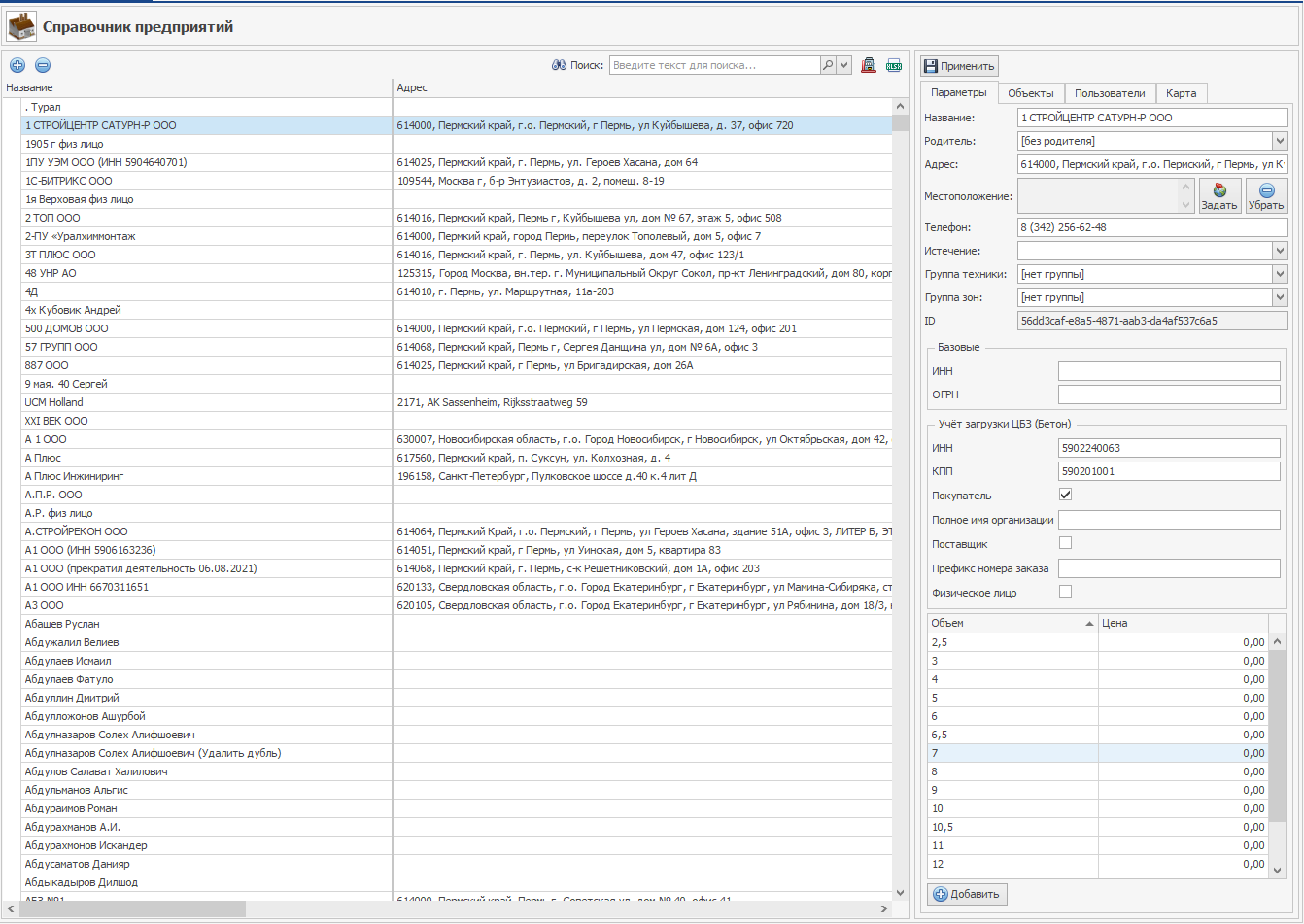Click the magnifier icon in search box
This screenshot has width=1304, height=924.
pyautogui.click(x=828, y=66)
